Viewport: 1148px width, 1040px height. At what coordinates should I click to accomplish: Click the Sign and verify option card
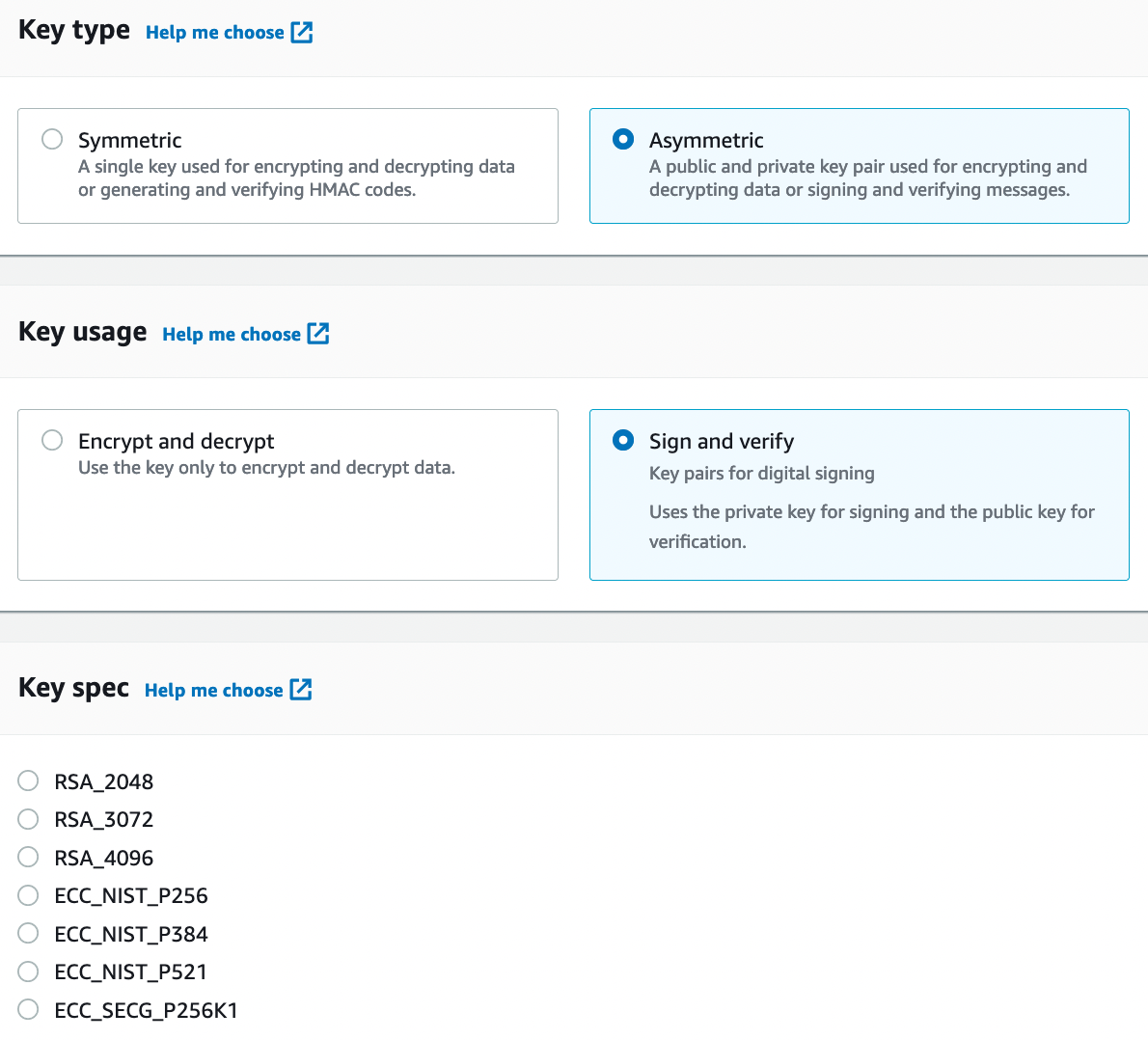point(859,494)
